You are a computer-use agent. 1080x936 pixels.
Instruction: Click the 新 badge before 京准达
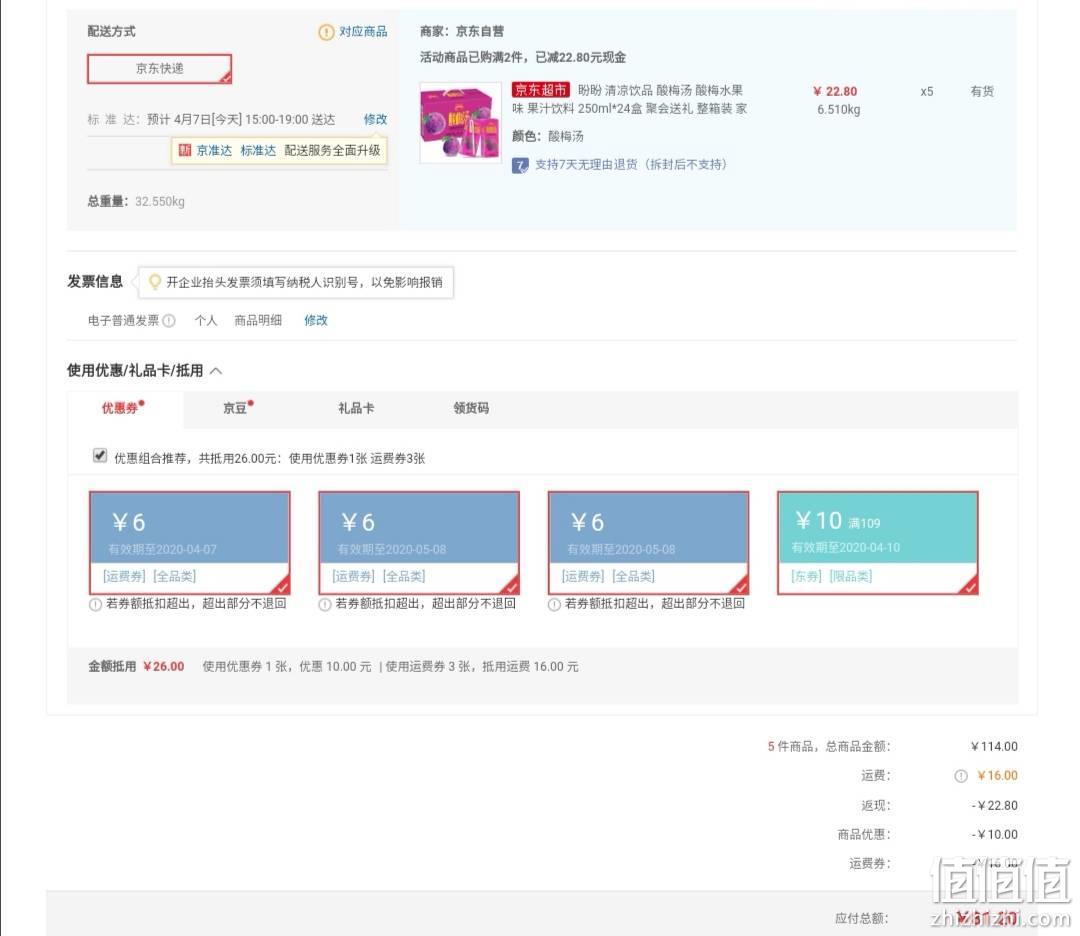tap(185, 150)
